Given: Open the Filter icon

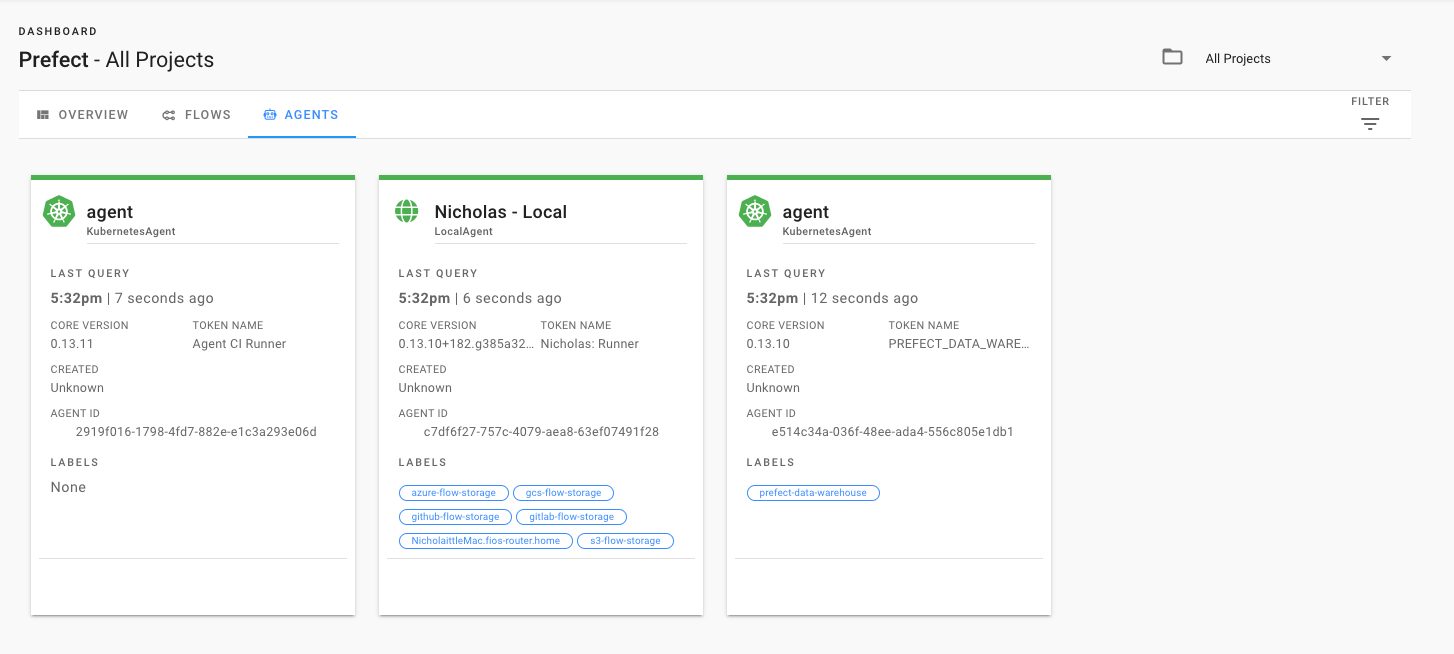Looking at the screenshot, I should 1370,124.
